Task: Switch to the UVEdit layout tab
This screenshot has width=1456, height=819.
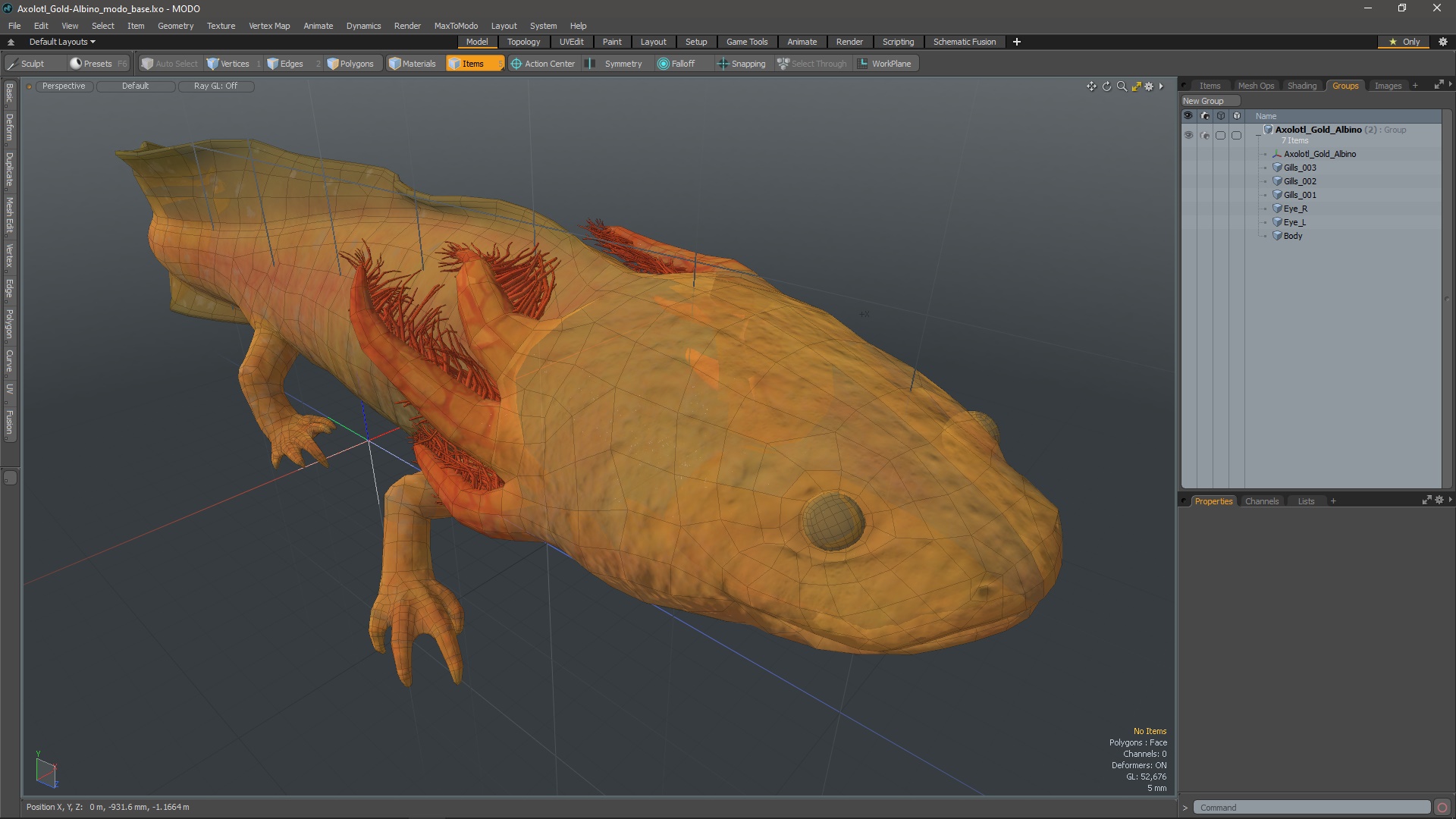Action: tap(571, 42)
